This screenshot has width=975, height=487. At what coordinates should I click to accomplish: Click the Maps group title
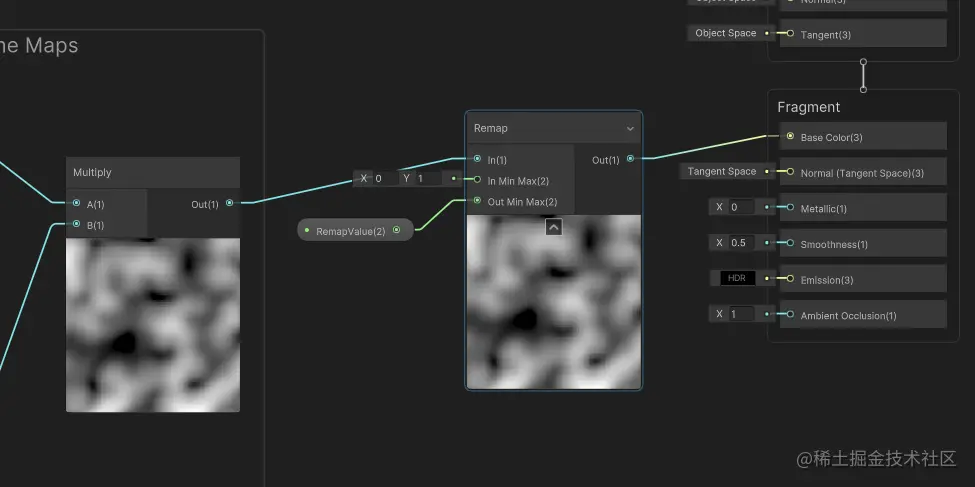(x=39, y=45)
